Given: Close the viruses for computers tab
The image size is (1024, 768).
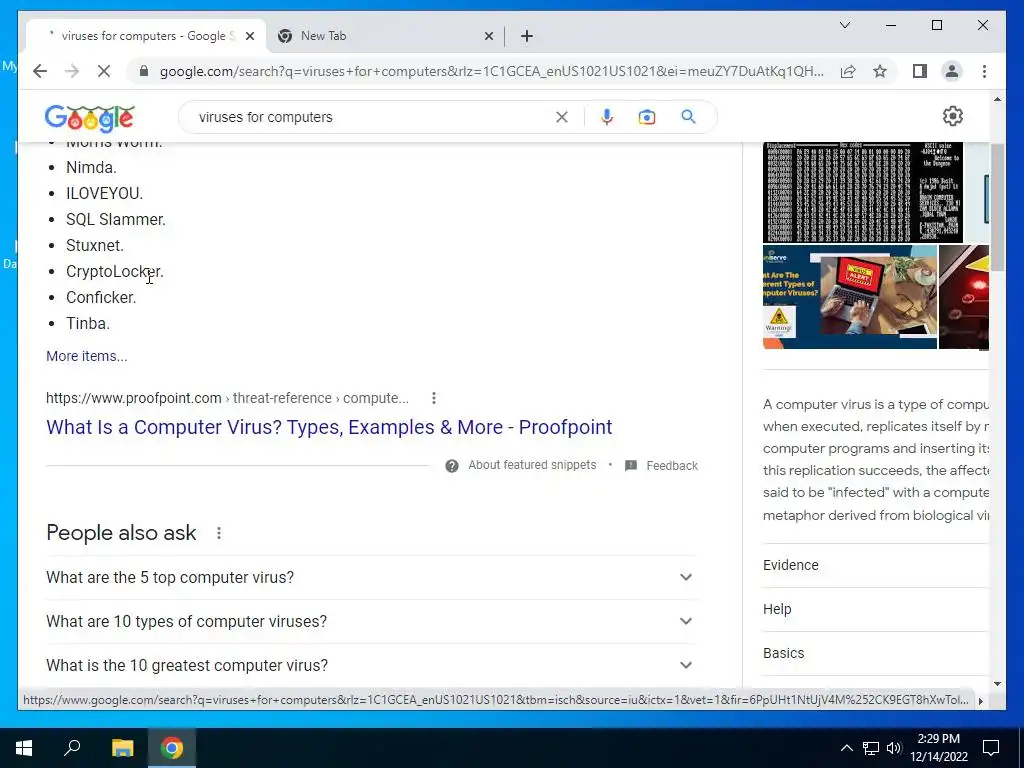Looking at the screenshot, I should (x=249, y=36).
